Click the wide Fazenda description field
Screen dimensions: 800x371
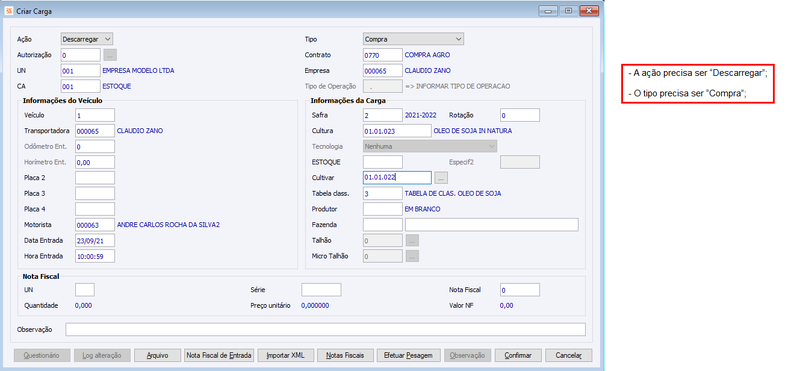tap(492, 225)
